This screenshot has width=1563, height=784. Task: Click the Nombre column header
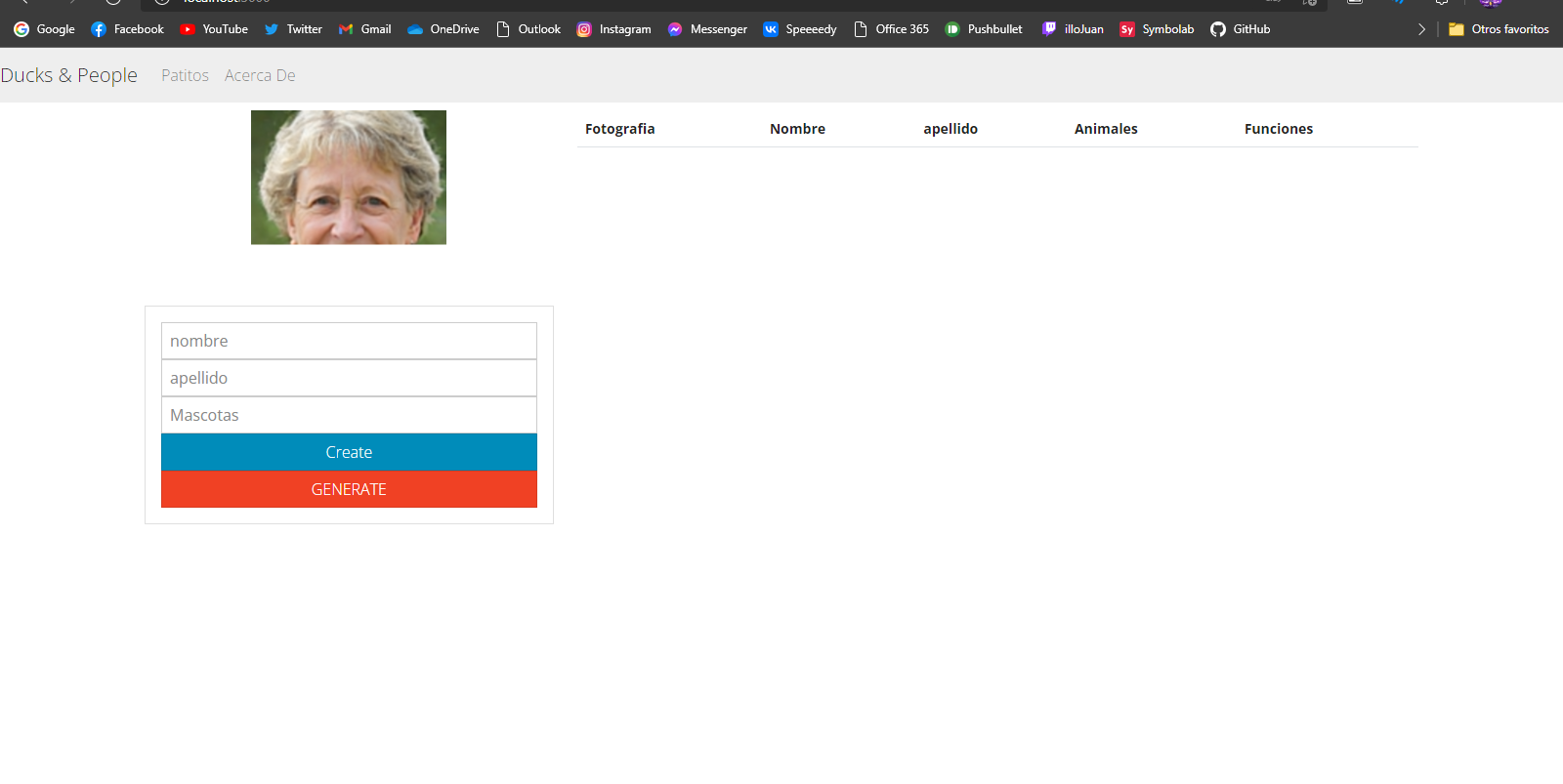[x=797, y=129]
